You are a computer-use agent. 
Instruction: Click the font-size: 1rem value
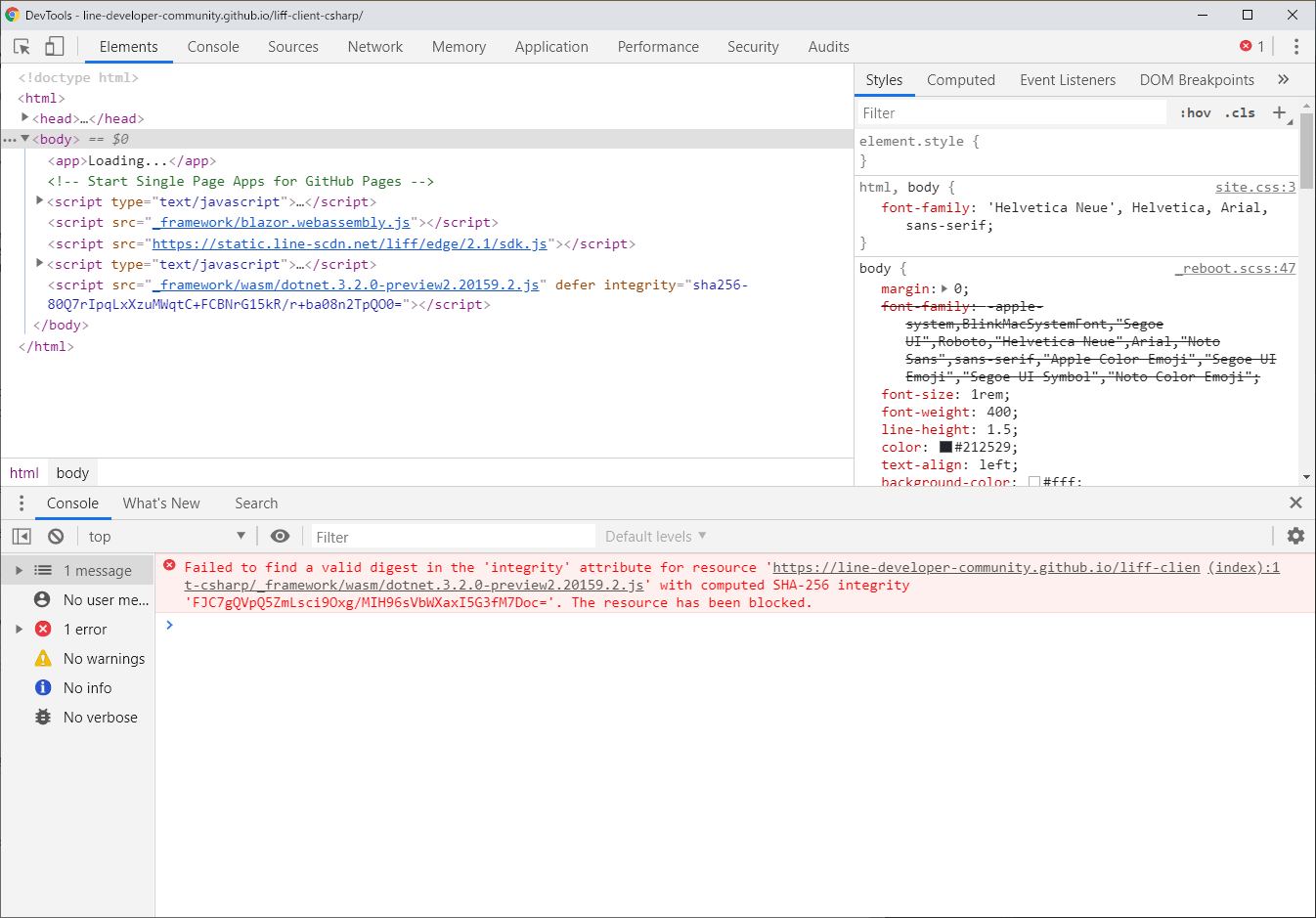tap(989, 394)
